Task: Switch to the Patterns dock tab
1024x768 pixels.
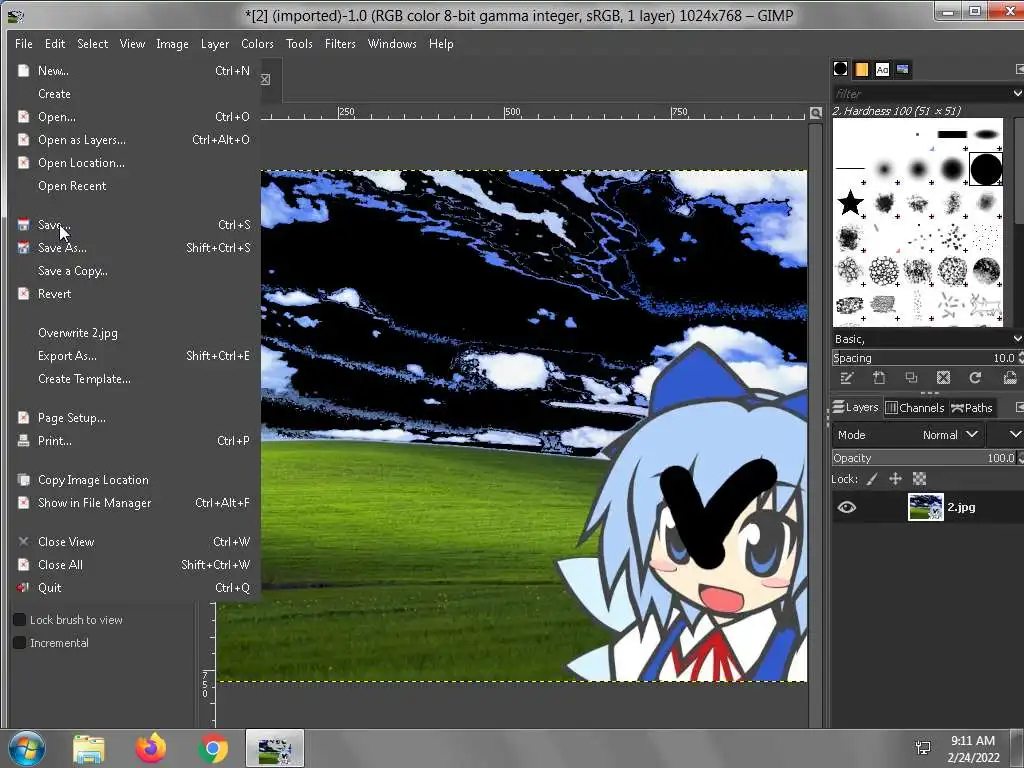Action: 861,69
